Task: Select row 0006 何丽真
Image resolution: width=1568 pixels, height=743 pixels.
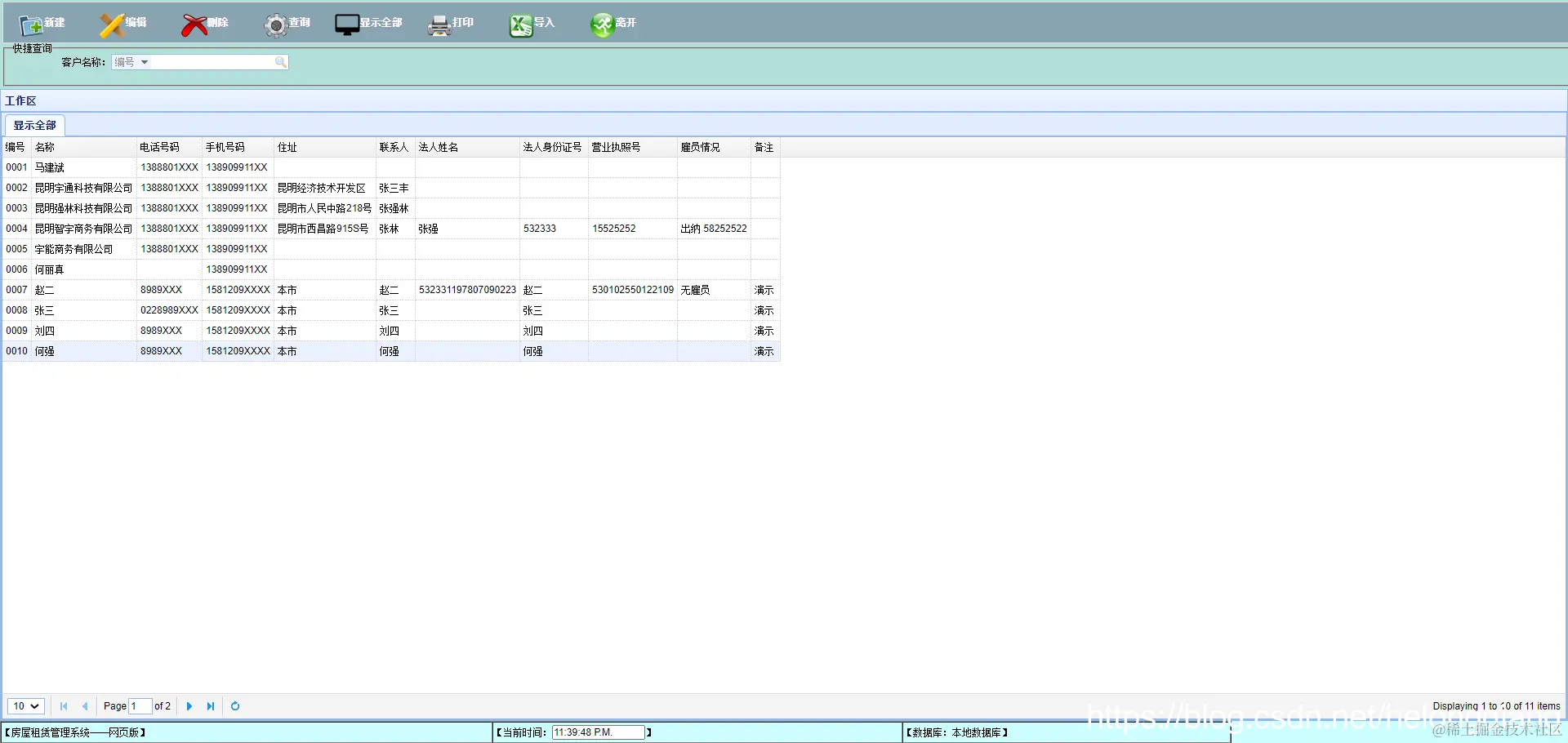Action: 391,269
